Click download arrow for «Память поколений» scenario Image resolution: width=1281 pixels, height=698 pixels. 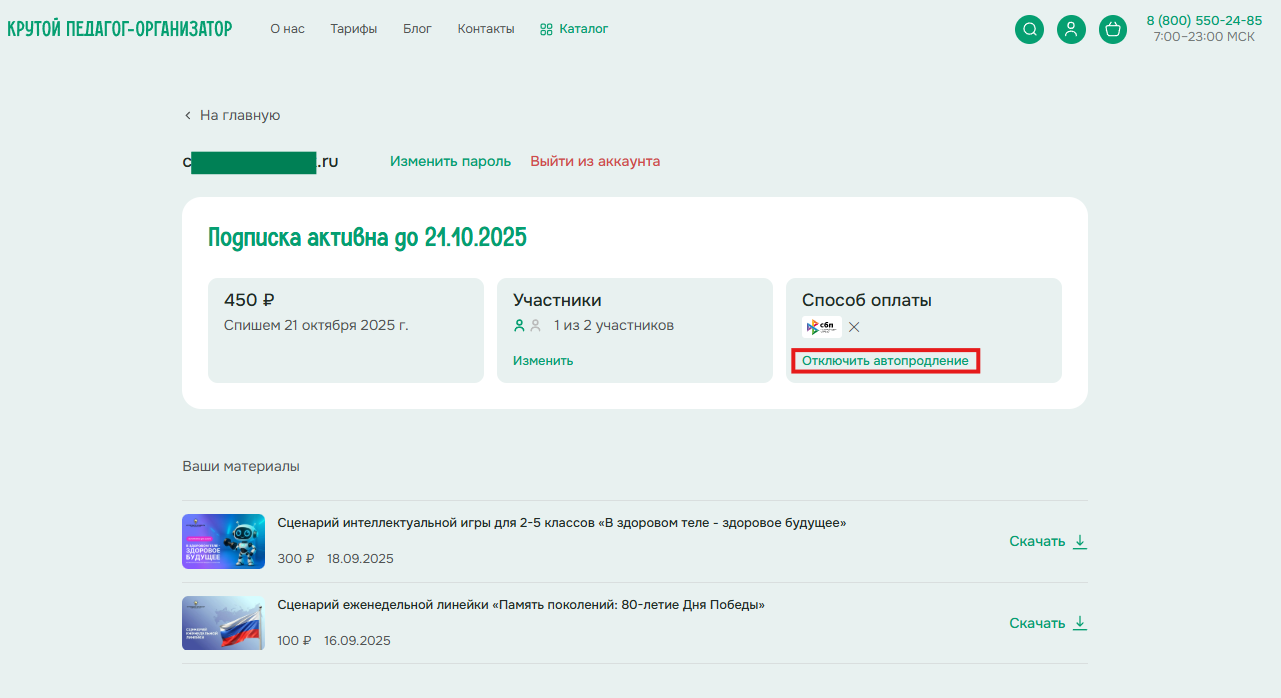click(x=1080, y=623)
